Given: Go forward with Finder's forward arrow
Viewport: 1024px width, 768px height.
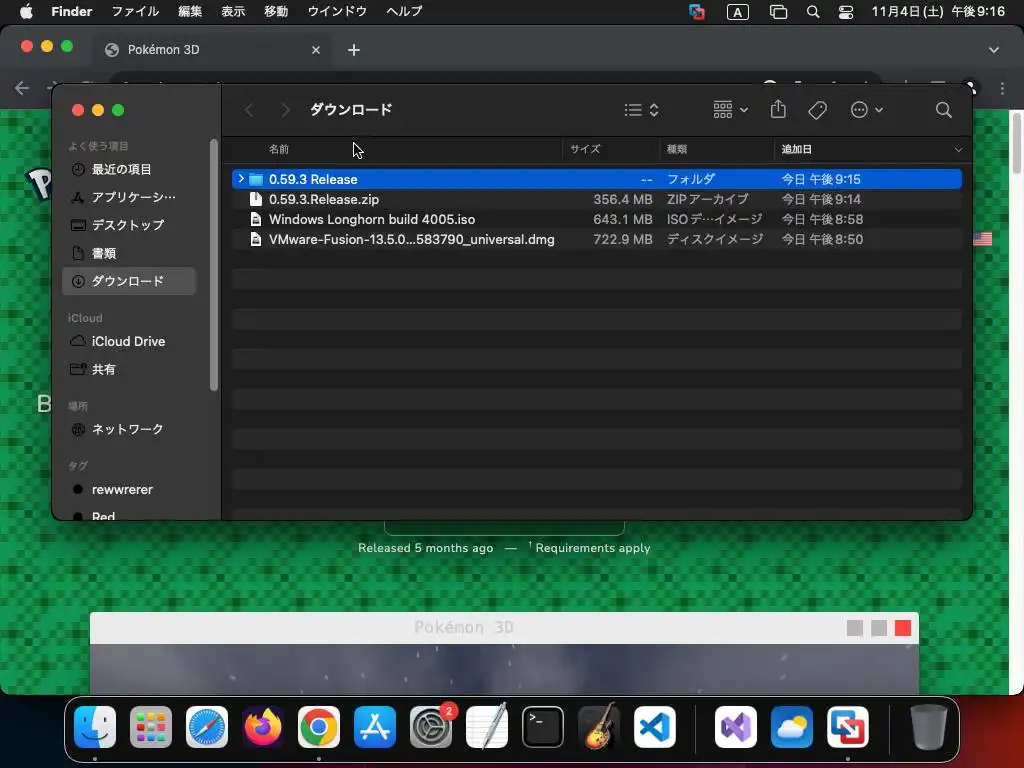Looking at the screenshot, I should click(285, 110).
